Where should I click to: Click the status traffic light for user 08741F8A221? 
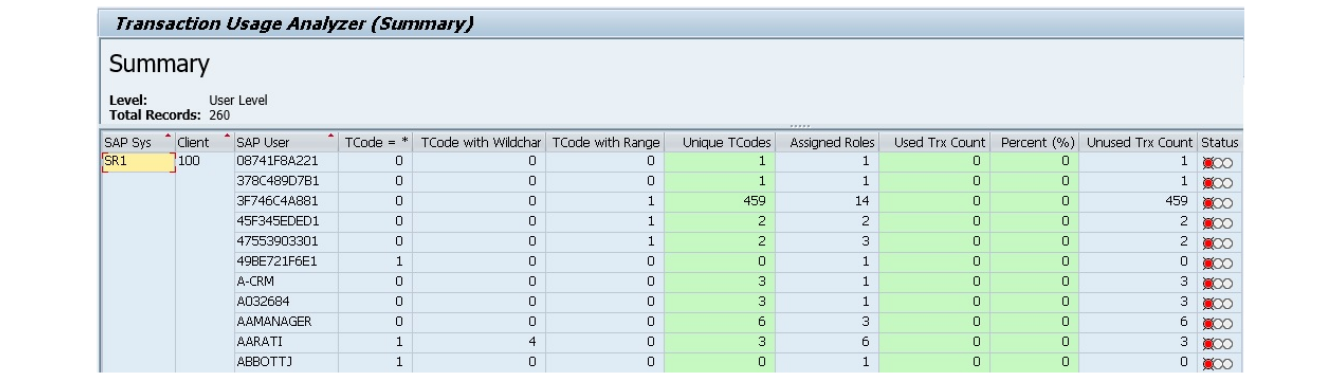pos(1217,162)
